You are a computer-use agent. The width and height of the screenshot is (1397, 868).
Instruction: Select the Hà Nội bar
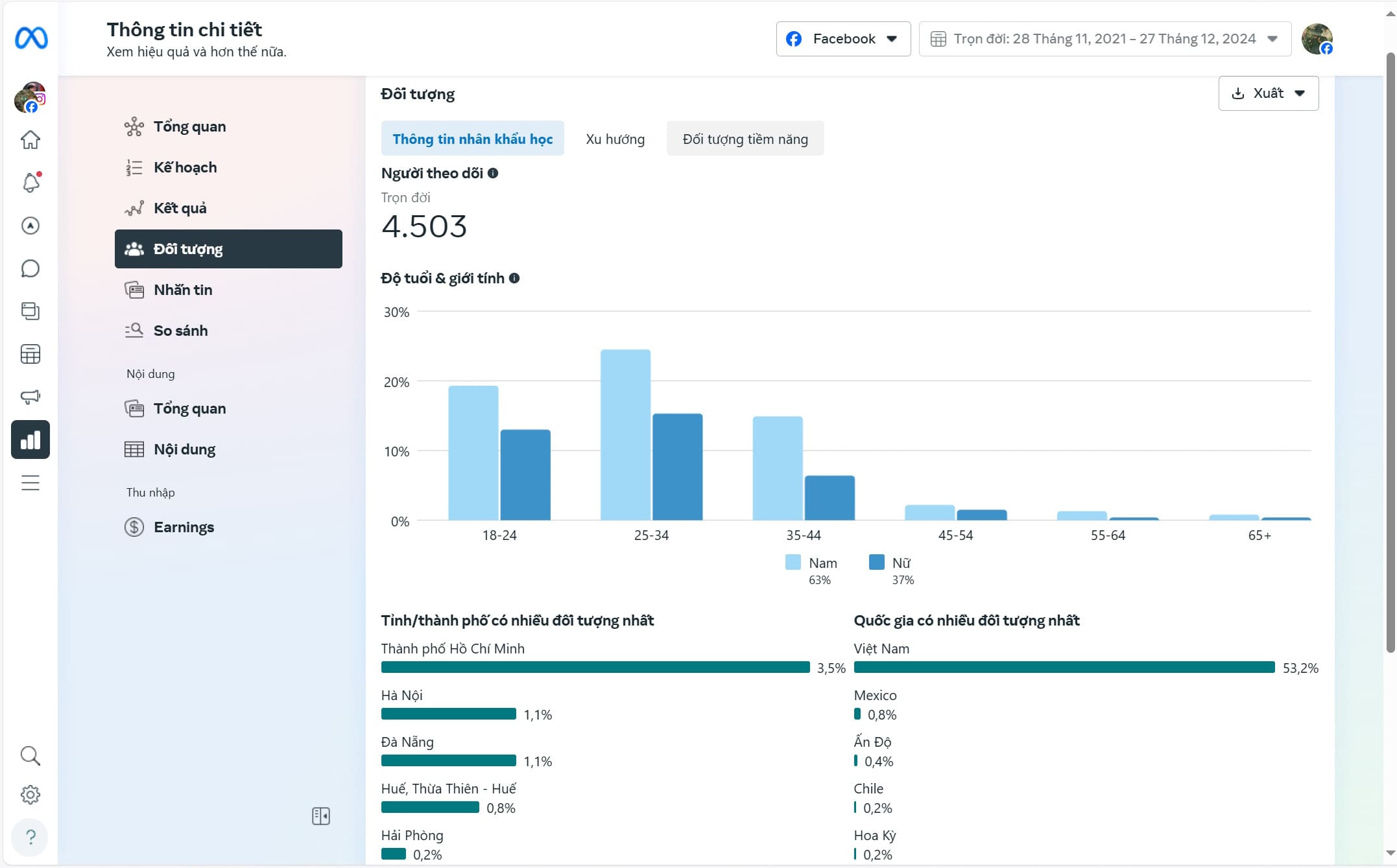449,714
